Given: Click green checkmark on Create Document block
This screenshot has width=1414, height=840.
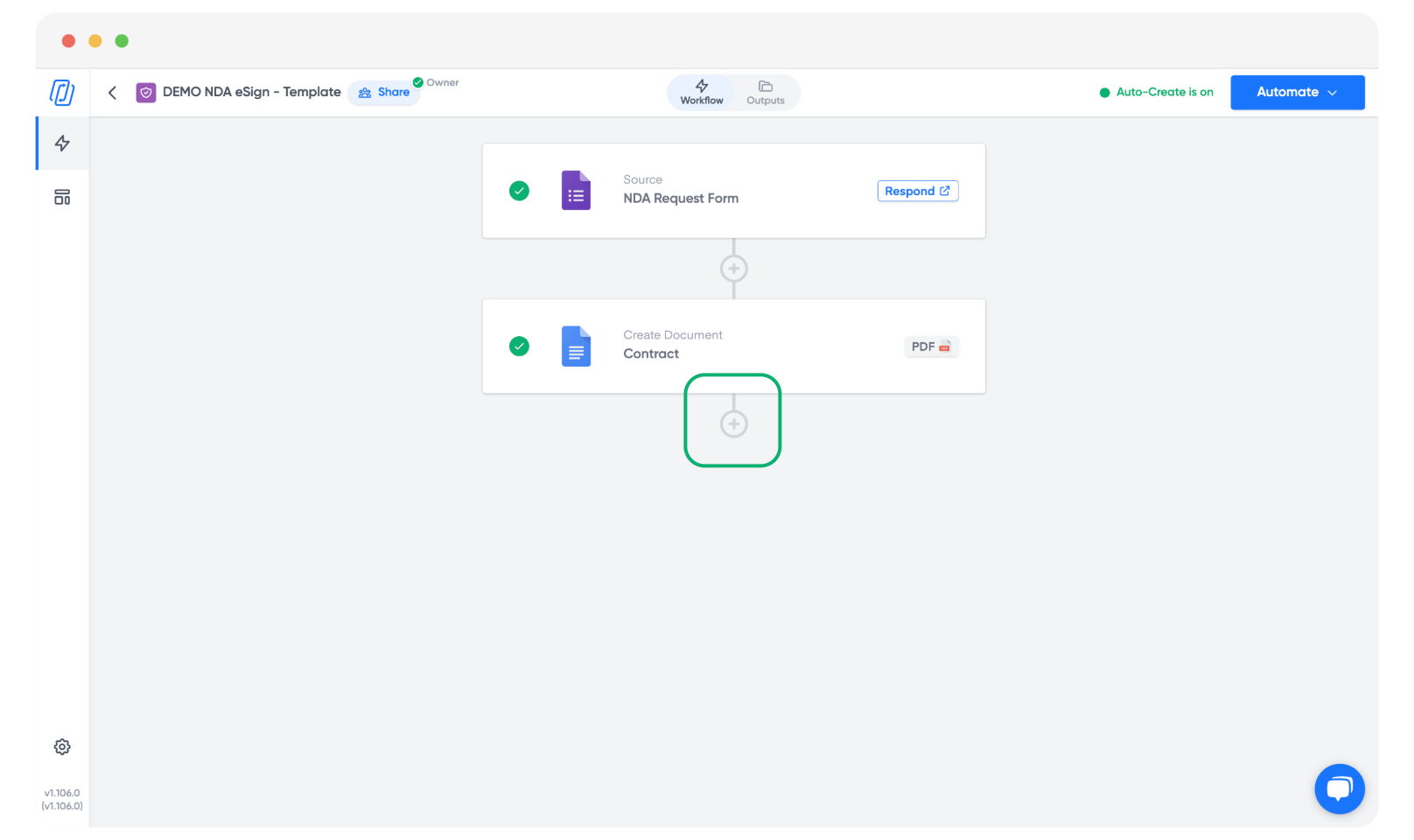Looking at the screenshot, I should pyautogui.click(x=519, y=346).
